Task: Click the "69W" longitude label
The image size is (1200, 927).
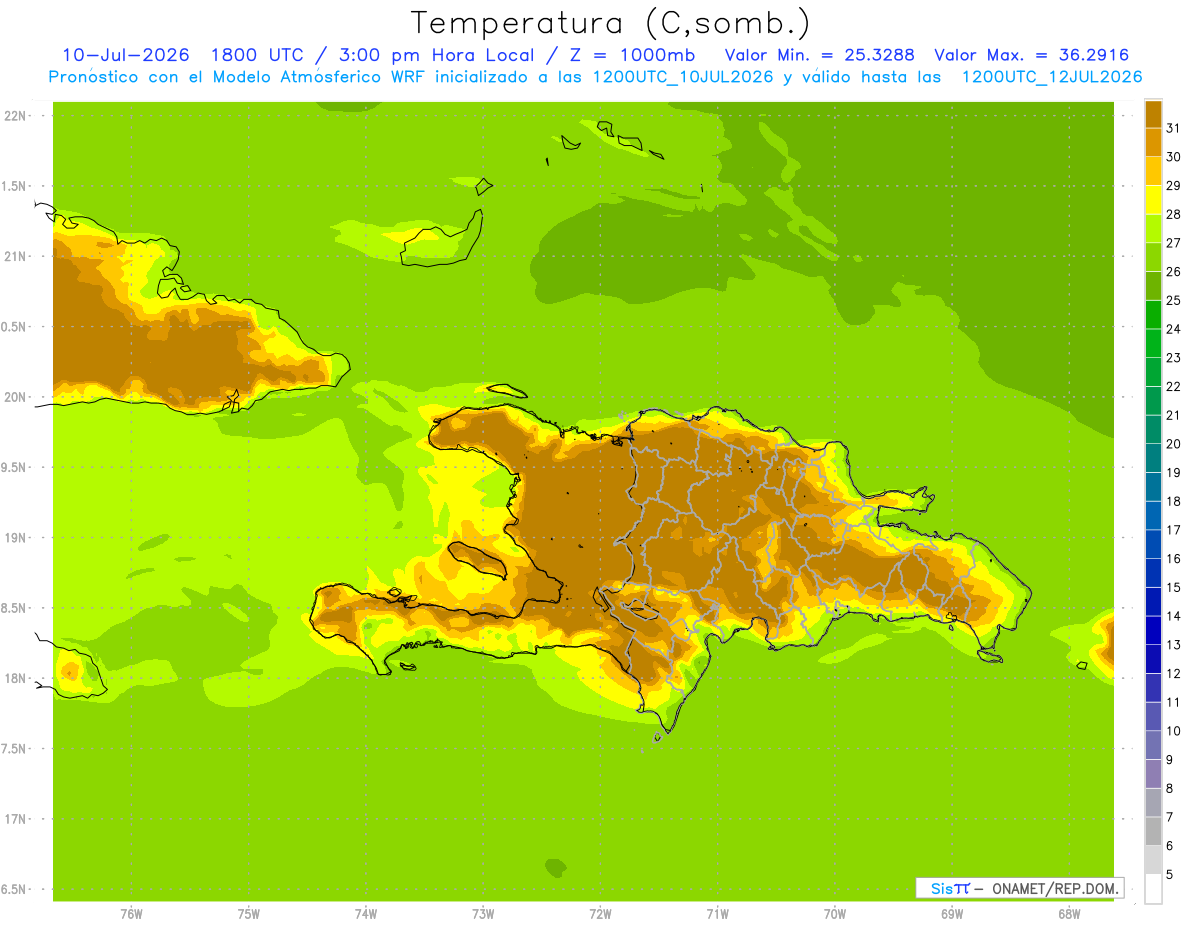Action: click(952, 914)
